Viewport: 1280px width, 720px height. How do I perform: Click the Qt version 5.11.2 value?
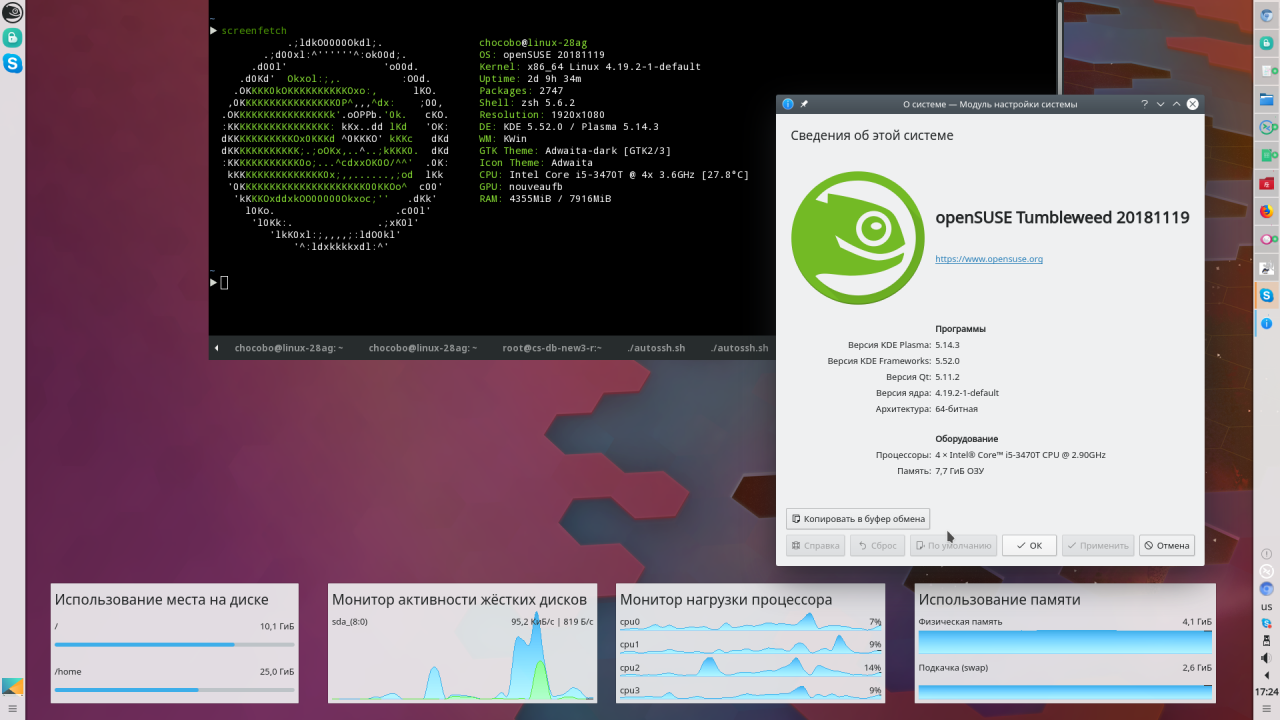click(947, 377)
